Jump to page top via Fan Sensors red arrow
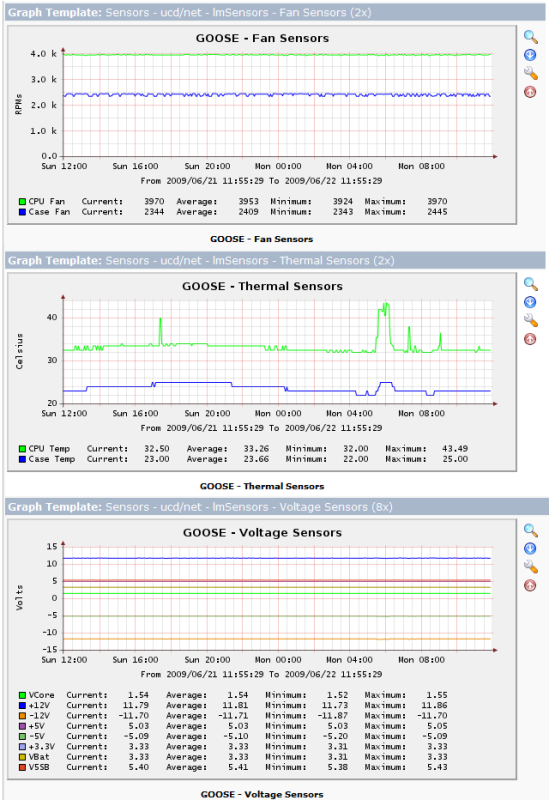The width and height of the screenshot is (549, 800). coord(530,92)
